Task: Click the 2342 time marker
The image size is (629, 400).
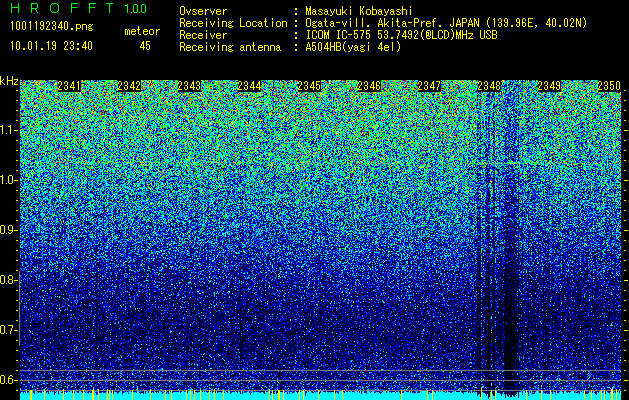Action: 129,86
